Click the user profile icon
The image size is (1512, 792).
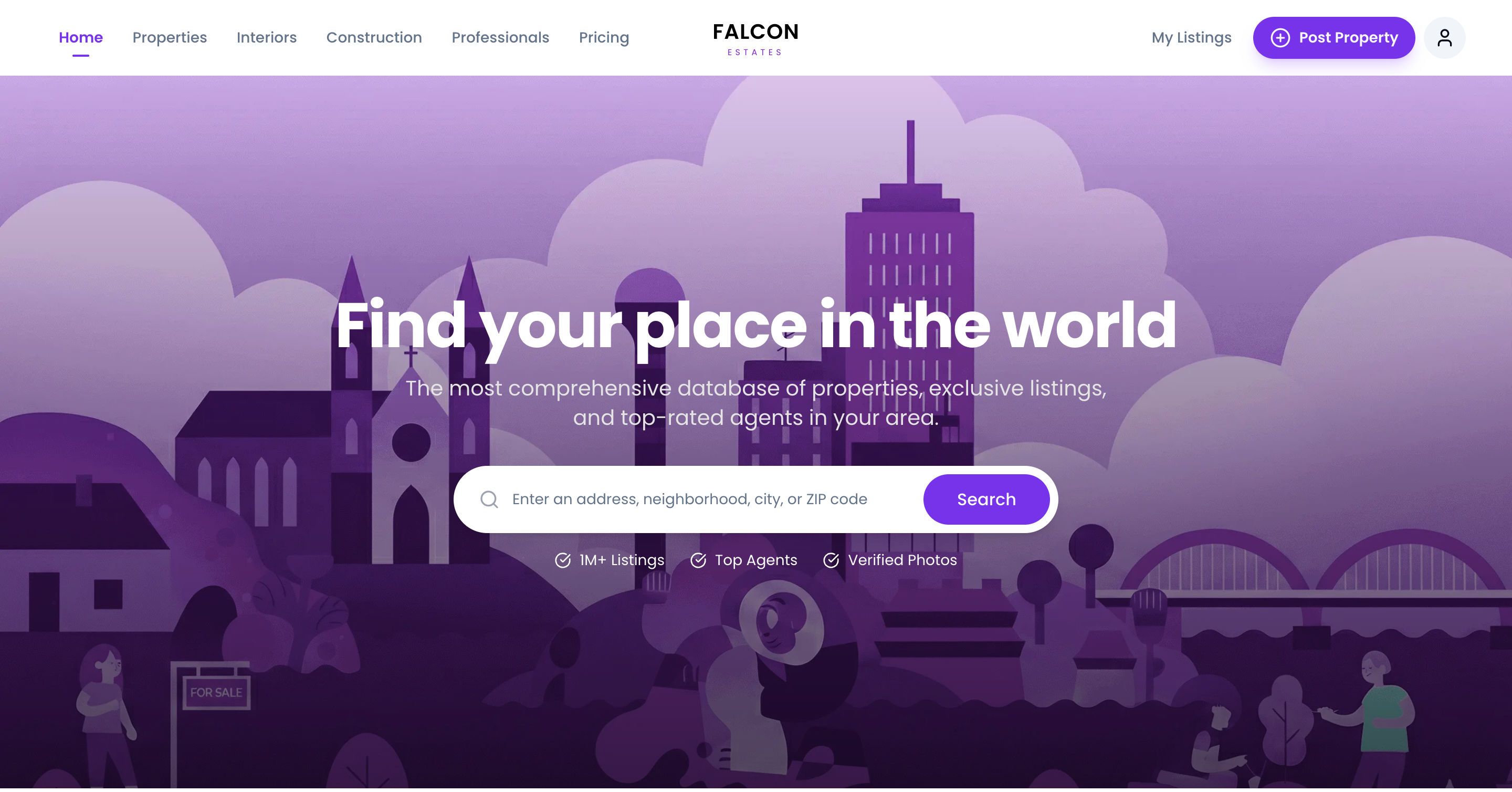point(1444,38)
